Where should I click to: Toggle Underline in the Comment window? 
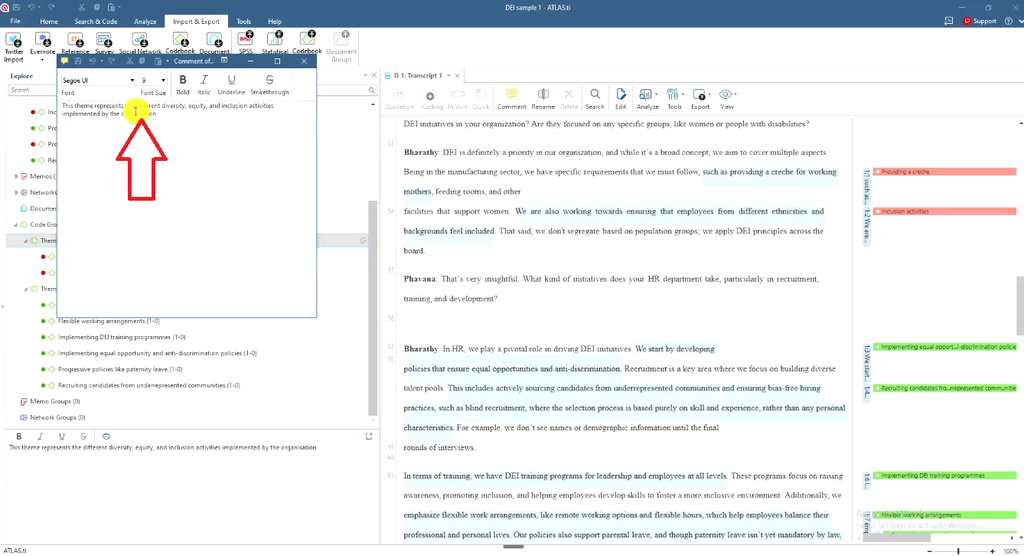point(231,84)
